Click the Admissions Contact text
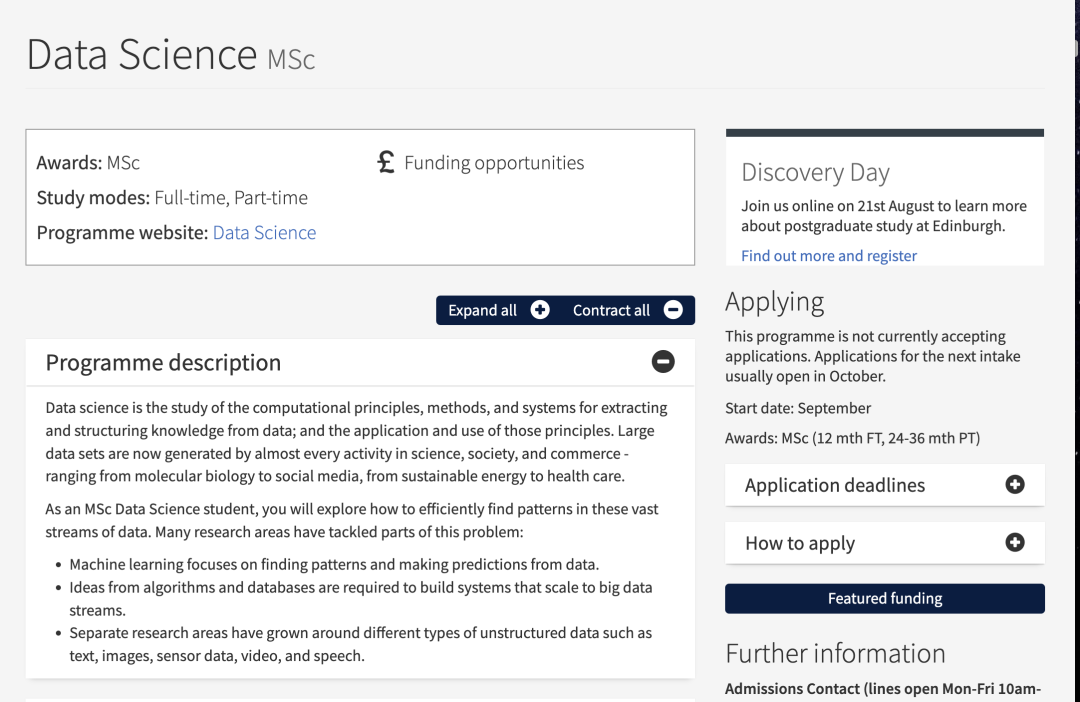The height and width of the screenshot is (702, 1080). [x=883, y=688]
